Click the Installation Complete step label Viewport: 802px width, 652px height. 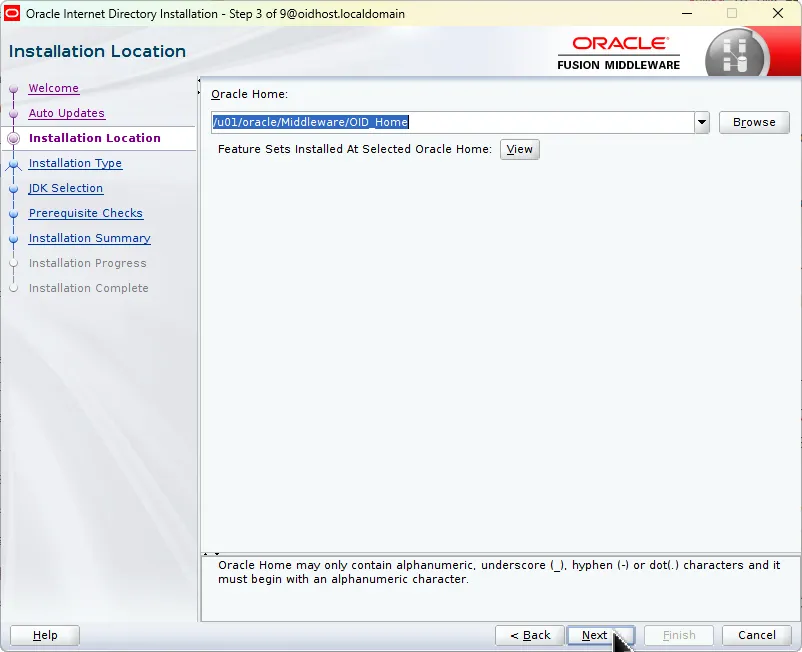pyautogui.click(x=88, y=288)
